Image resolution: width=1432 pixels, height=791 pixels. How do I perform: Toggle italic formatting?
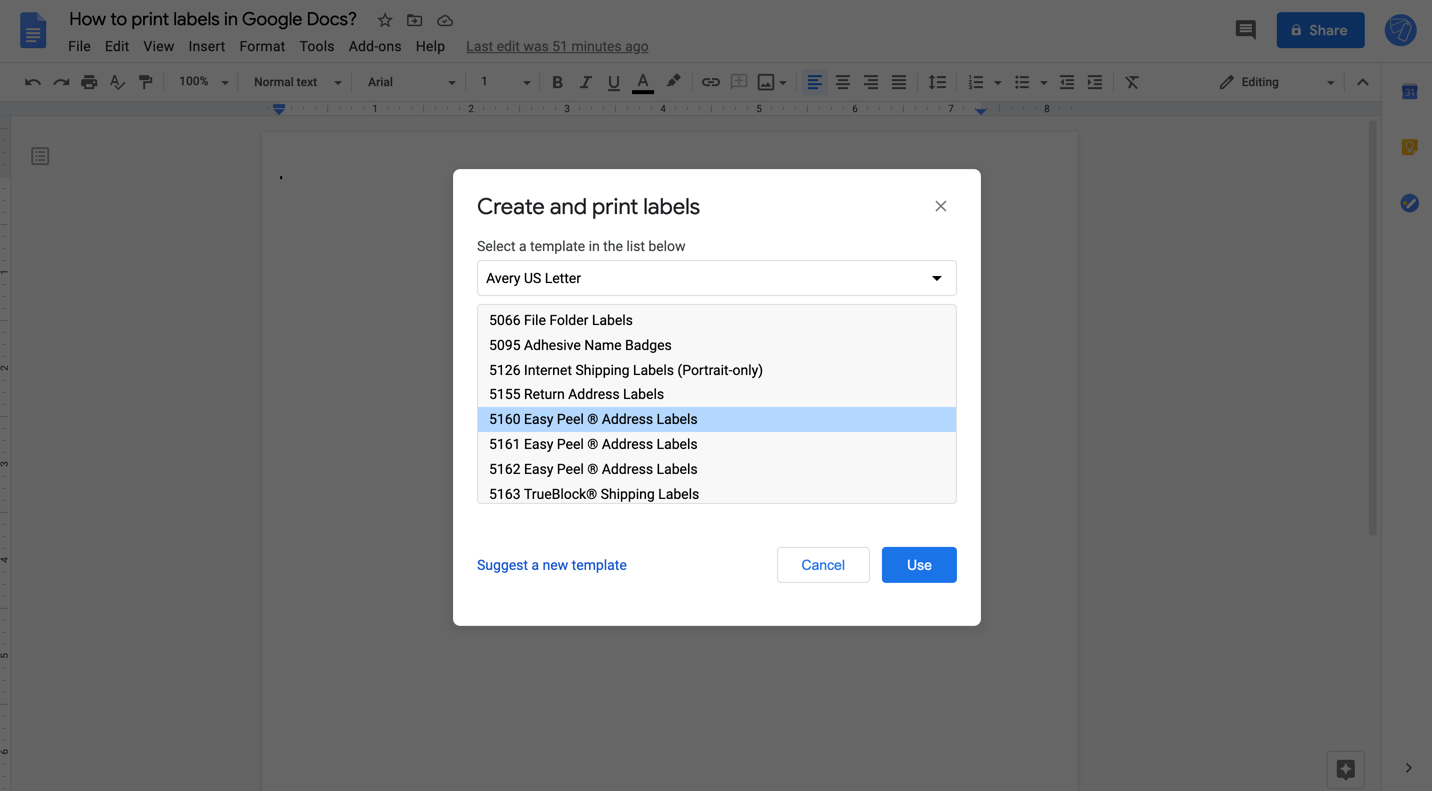(x=585, y=82)
